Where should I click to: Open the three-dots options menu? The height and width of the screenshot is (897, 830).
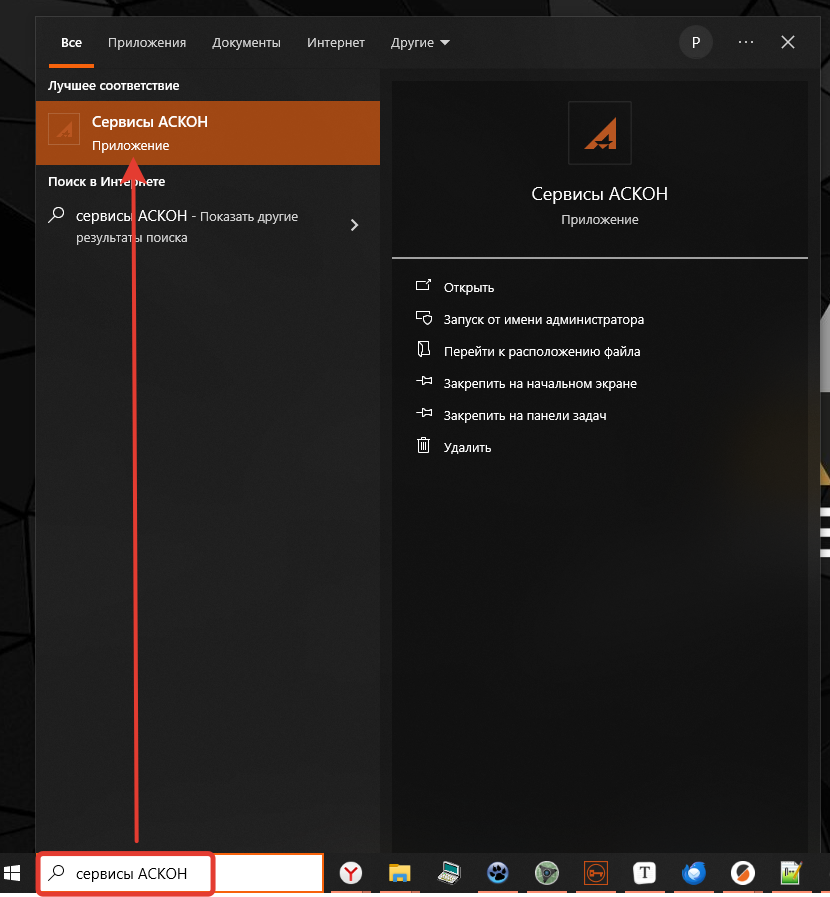click(746, 43)
